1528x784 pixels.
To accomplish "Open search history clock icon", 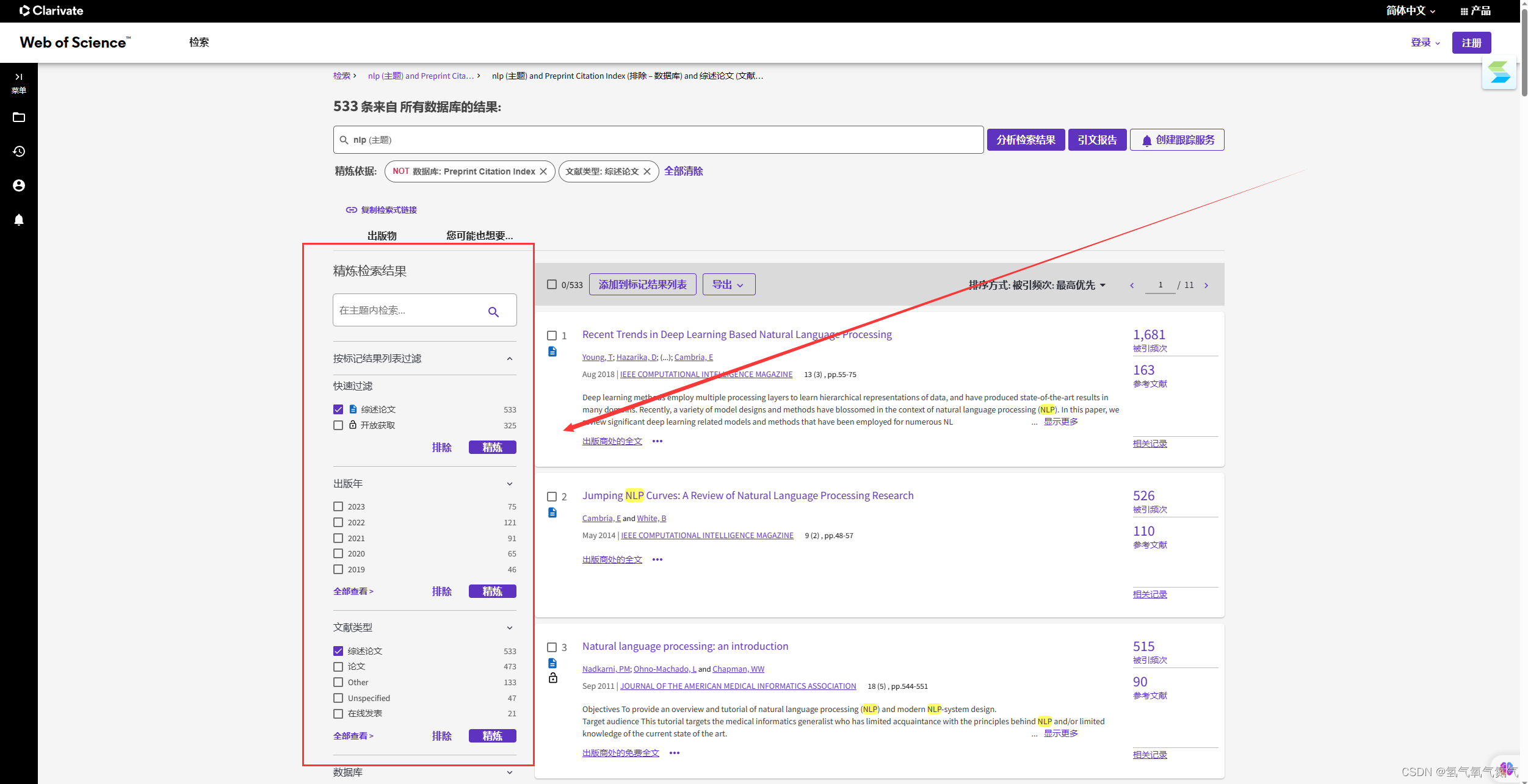I will click(x=19, y=151).
